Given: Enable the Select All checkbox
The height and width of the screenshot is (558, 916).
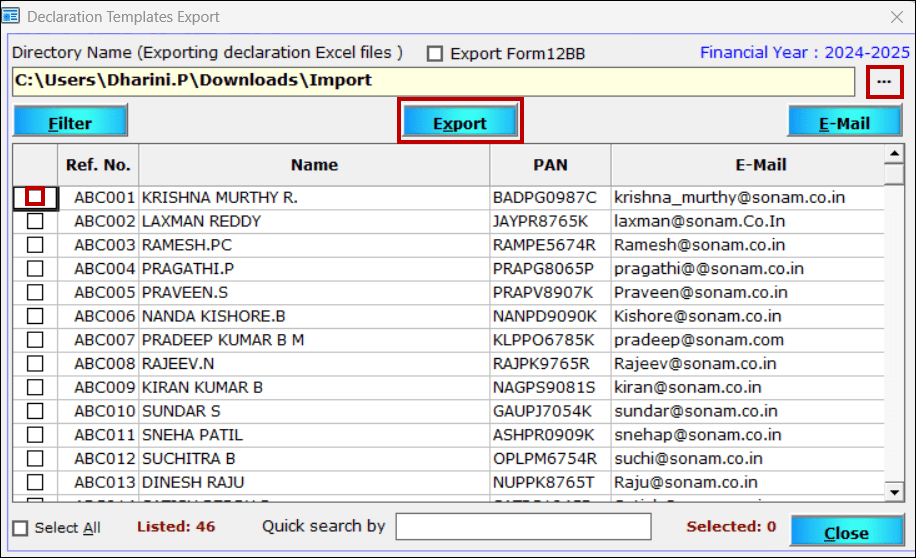Looking at the screenshot, I should tap(20, 528).
